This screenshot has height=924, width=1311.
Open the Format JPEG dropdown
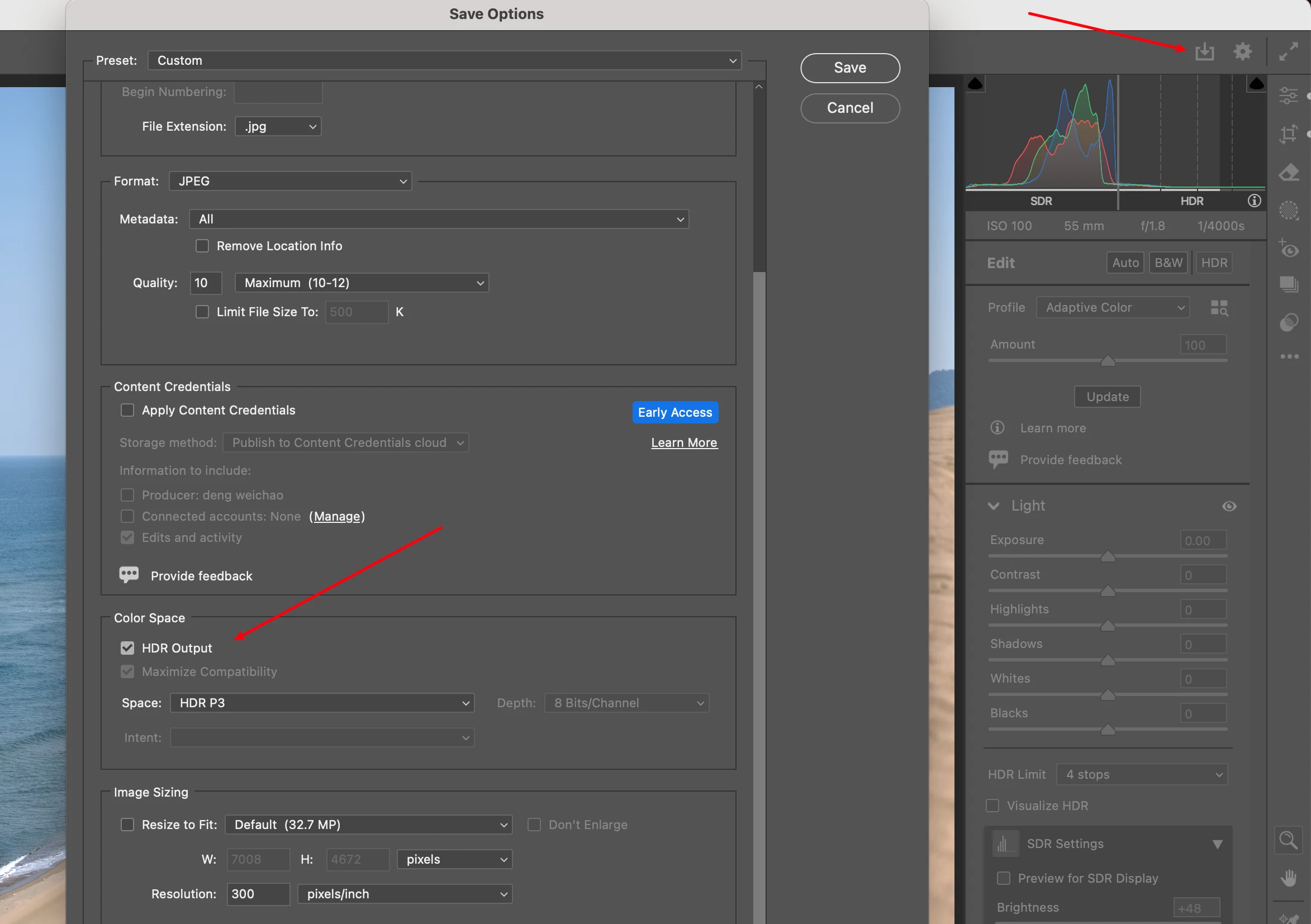pos(290,182)
